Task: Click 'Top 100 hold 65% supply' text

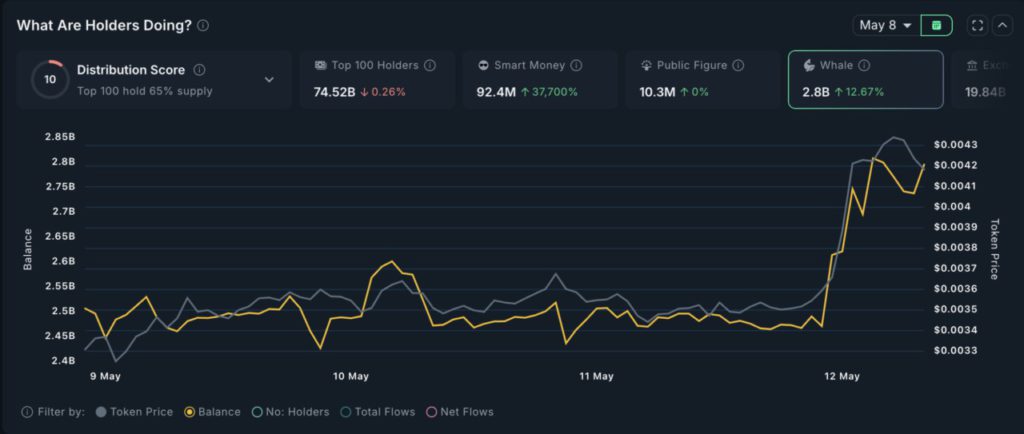Action: 144,91
